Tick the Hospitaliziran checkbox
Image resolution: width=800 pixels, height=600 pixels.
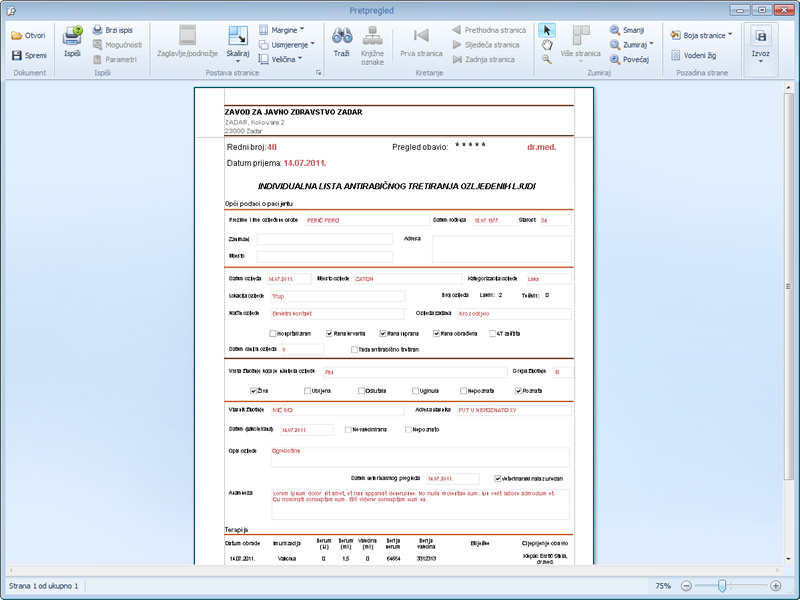pyautogui.click(x=273, y=334)
